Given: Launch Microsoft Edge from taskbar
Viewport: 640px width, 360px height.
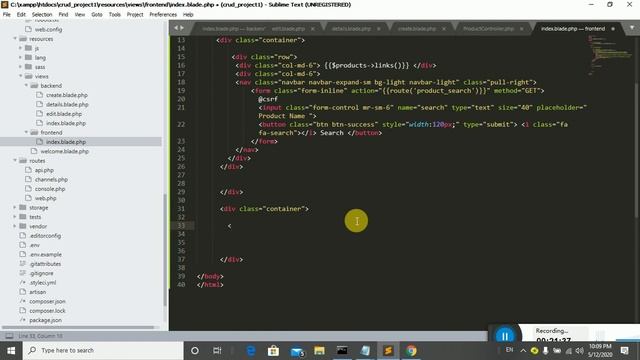Looking at the screenshot, I should 251,351.
